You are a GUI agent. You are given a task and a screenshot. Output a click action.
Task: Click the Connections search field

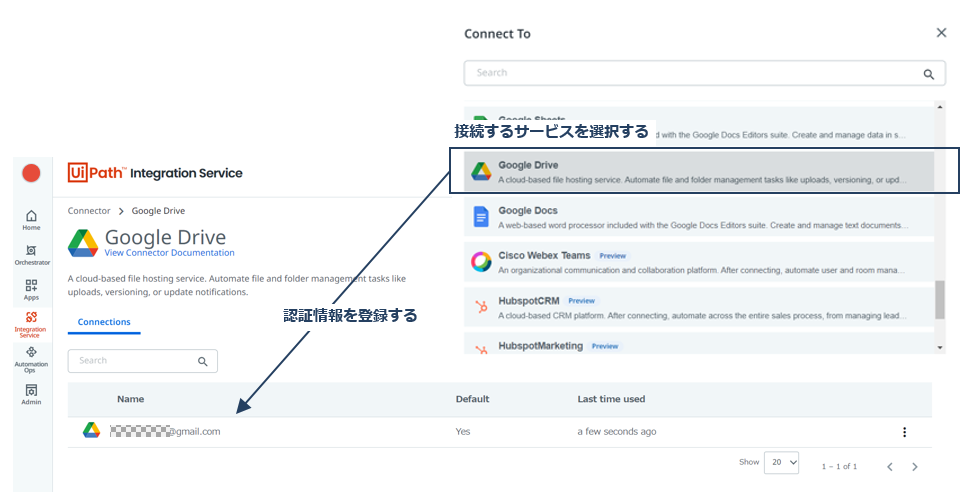143,361
